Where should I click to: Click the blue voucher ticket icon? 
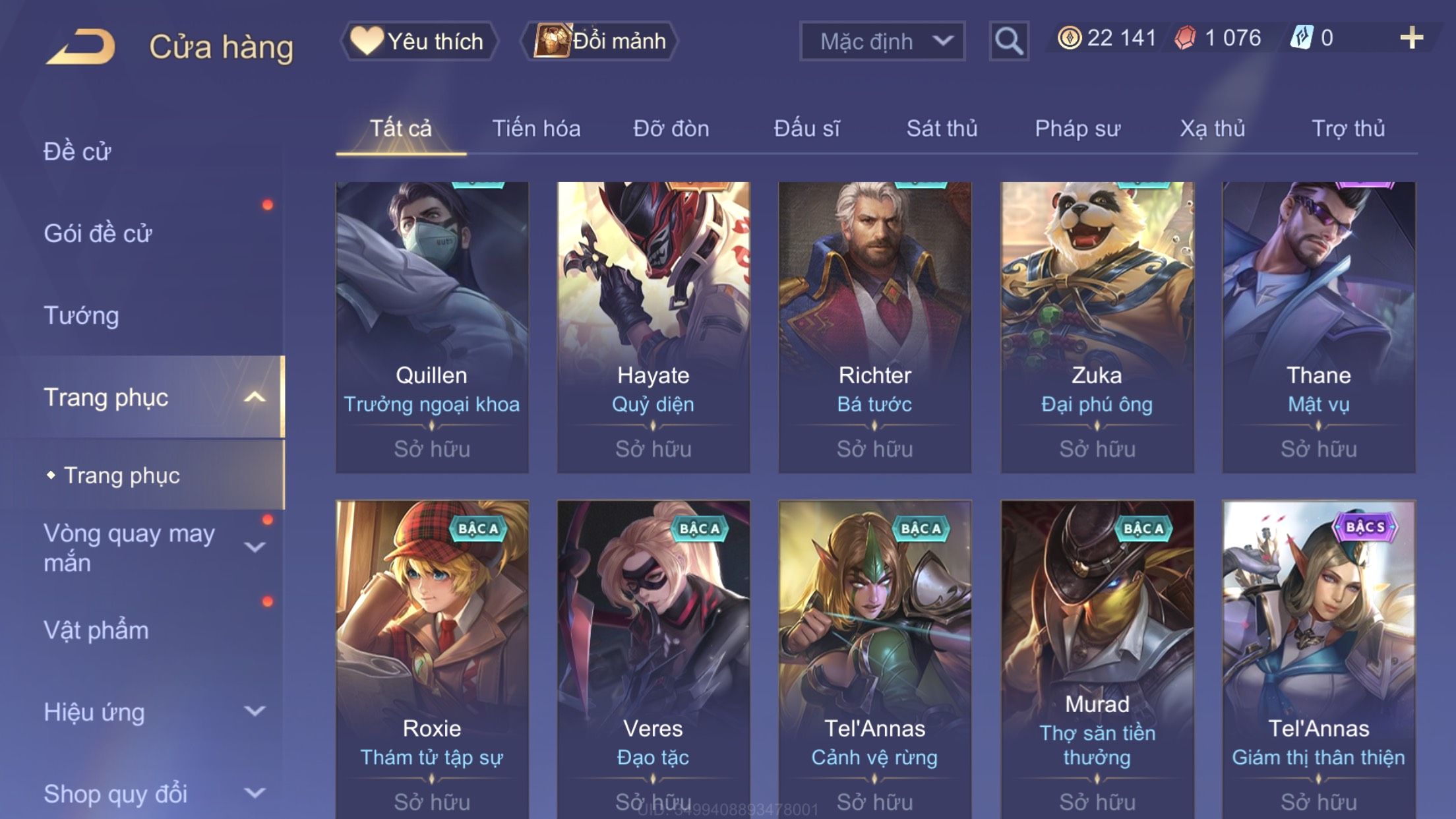pos(1302,38)
